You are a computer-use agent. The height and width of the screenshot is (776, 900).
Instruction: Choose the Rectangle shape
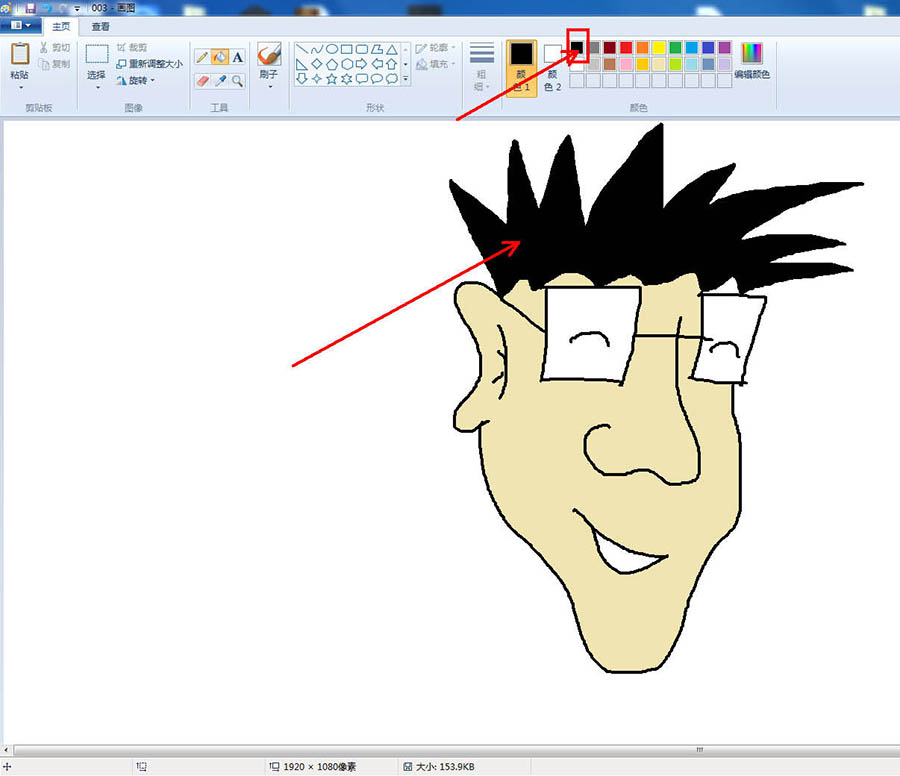pos(347,49)
